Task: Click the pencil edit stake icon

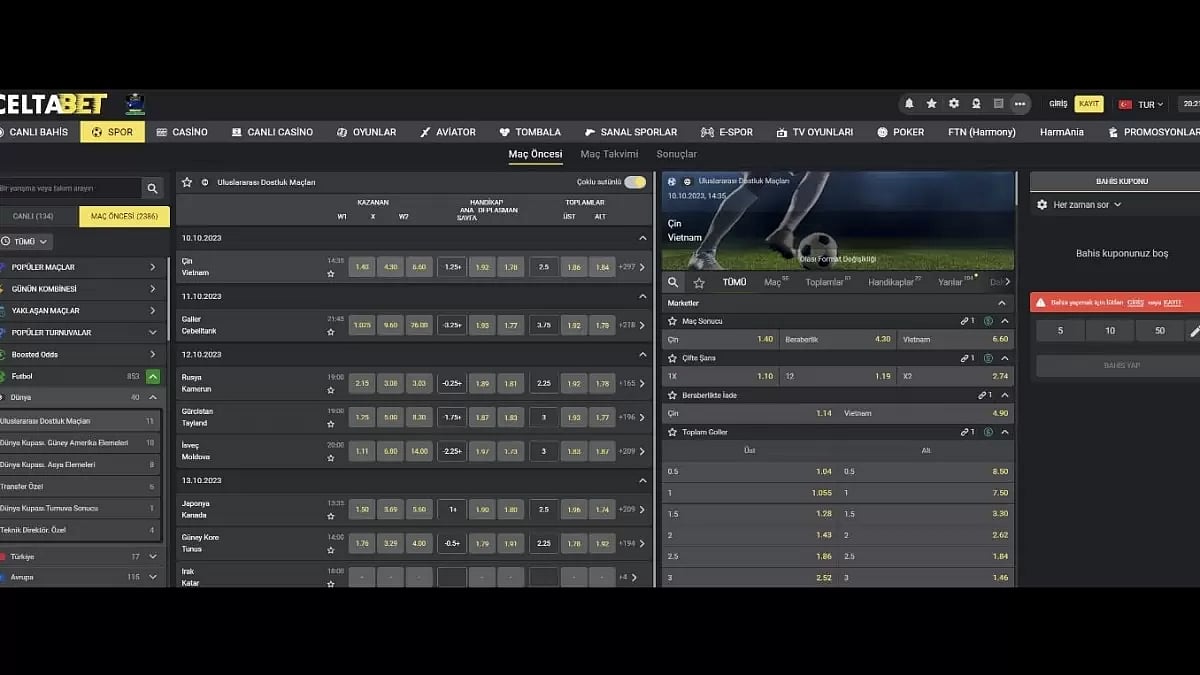Action: tap(1193, 331)
